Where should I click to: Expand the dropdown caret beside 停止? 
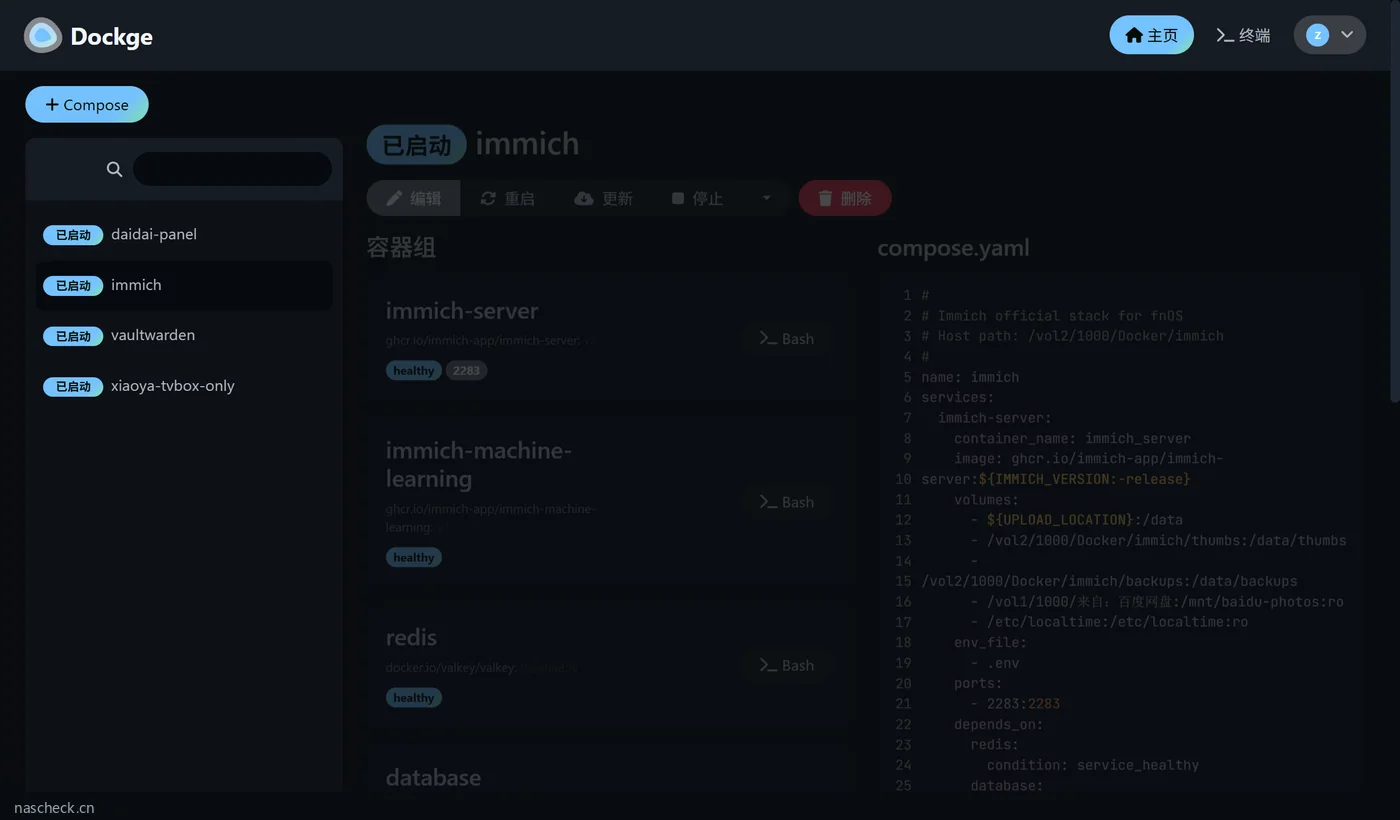pyautogui.click(x=767, y=198)
